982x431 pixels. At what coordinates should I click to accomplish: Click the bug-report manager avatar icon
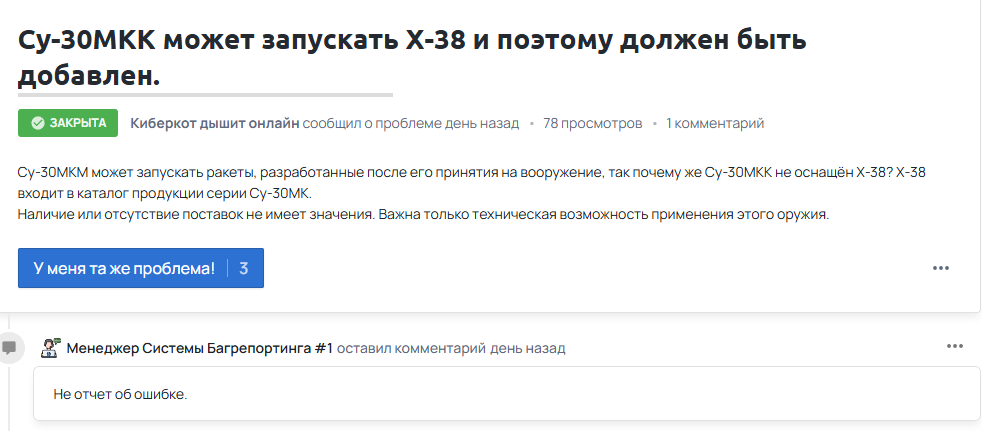50,348
